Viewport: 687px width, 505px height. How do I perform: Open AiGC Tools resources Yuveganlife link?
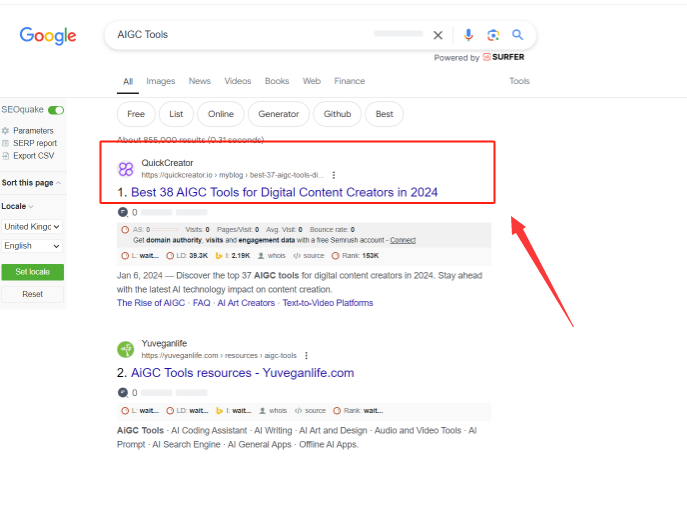pyautogui.click(x=242, y=373)
